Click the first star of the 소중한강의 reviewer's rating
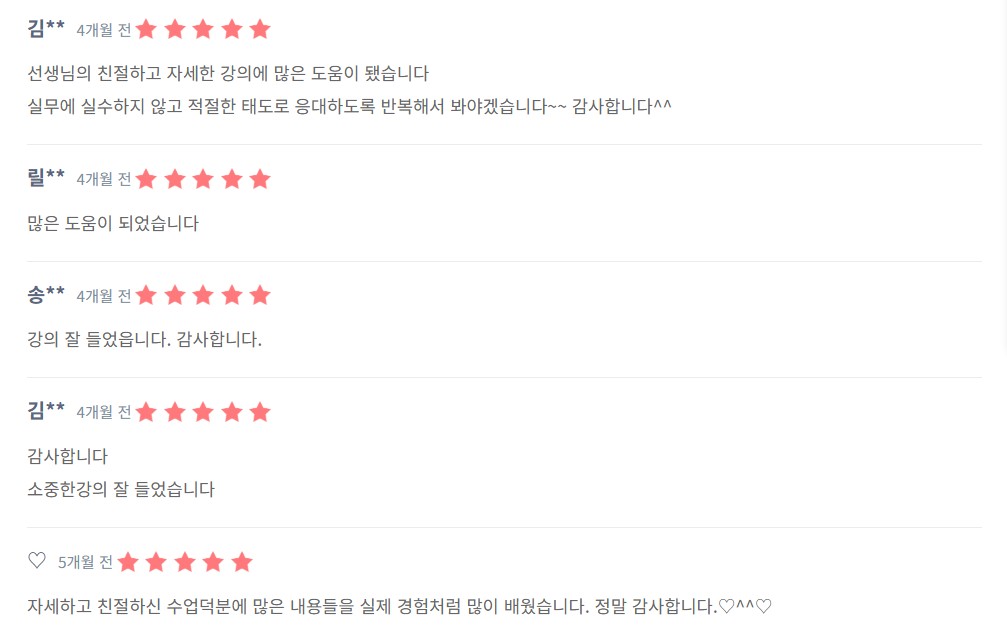Image resolution: width=1007 pixels, height=633 pixels. [146, 412]
